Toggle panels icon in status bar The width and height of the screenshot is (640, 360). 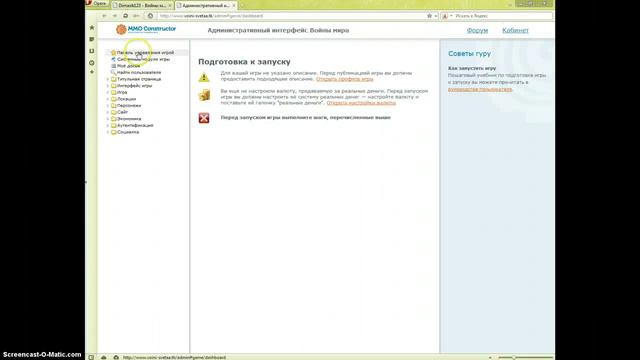(x=91, y=357)
